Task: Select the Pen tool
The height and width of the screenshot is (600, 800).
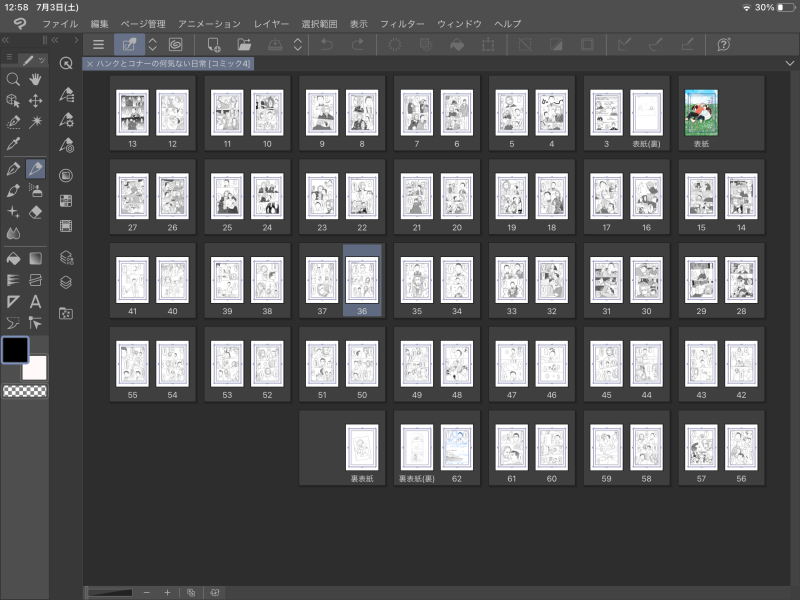Action: pyautogui.click(x=13, y=169)
